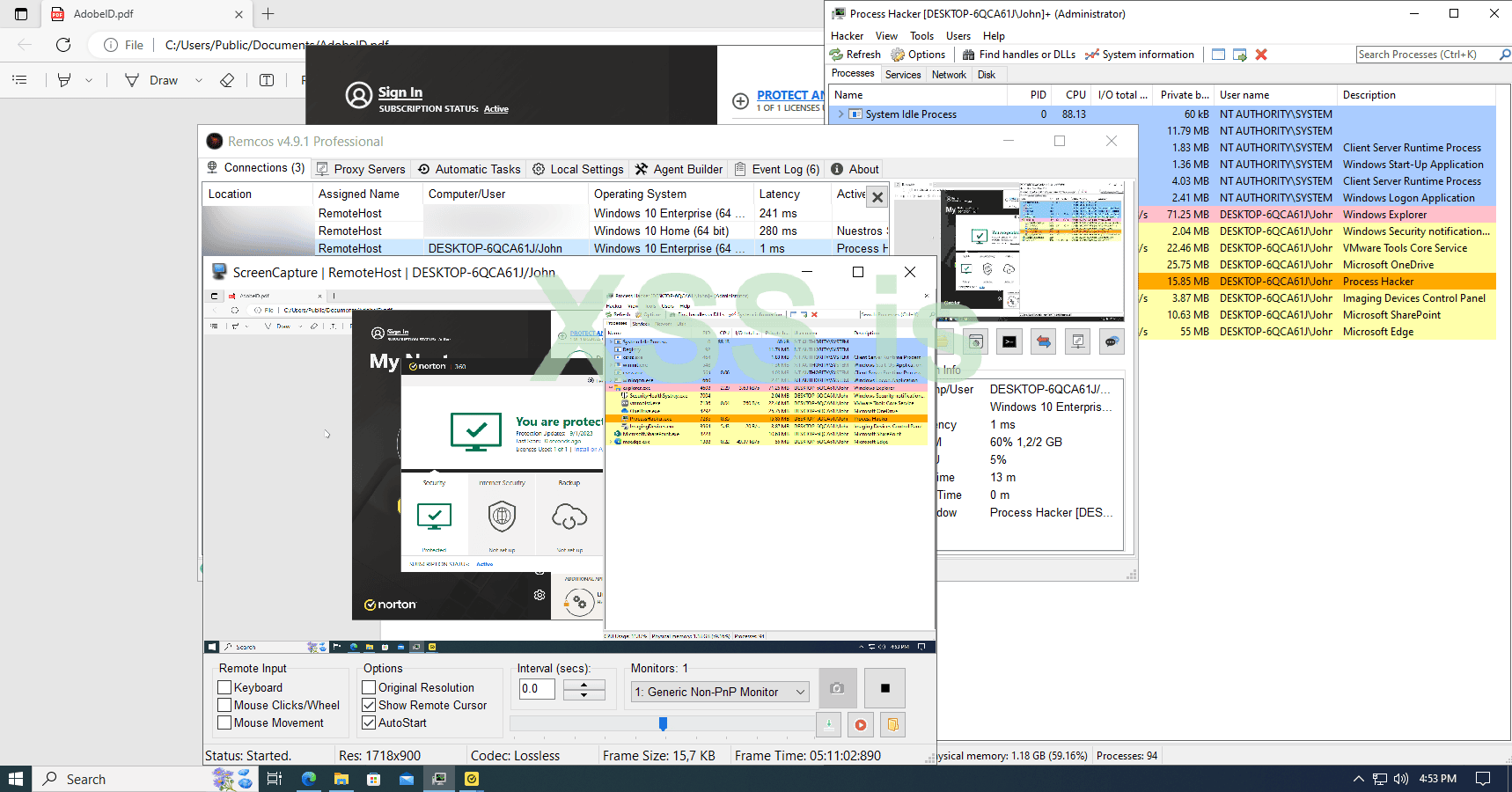The height and width of the screenshot is (792, 1512).
Task: Click Refresh in Process Hacker toolbar
Action: click(855, 55)
